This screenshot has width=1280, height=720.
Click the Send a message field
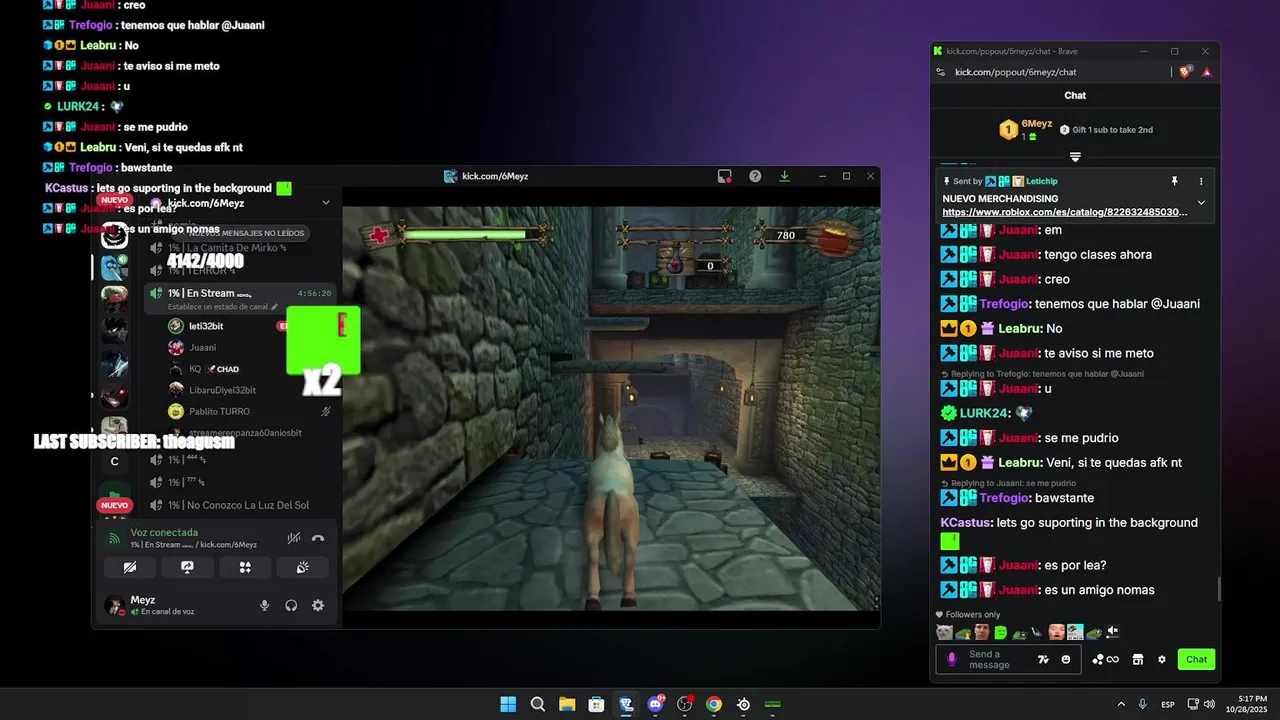(1000, 659)
